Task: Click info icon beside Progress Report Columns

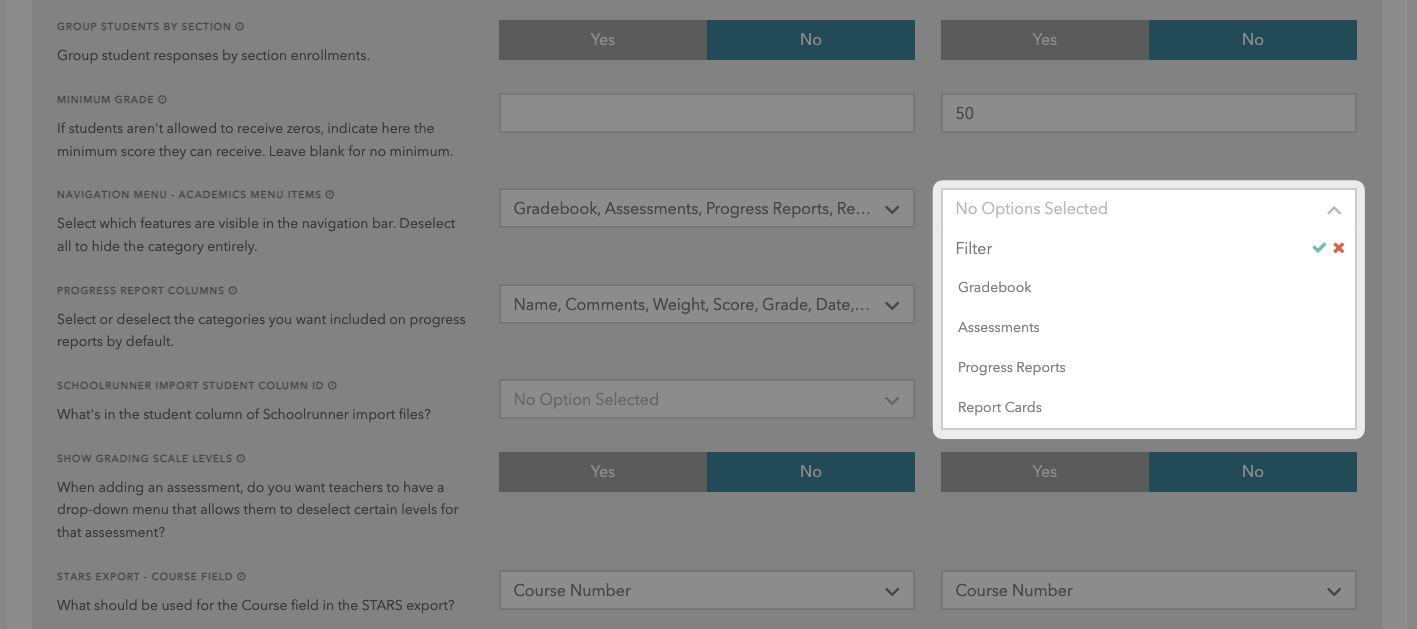Action: click(233, 291)
